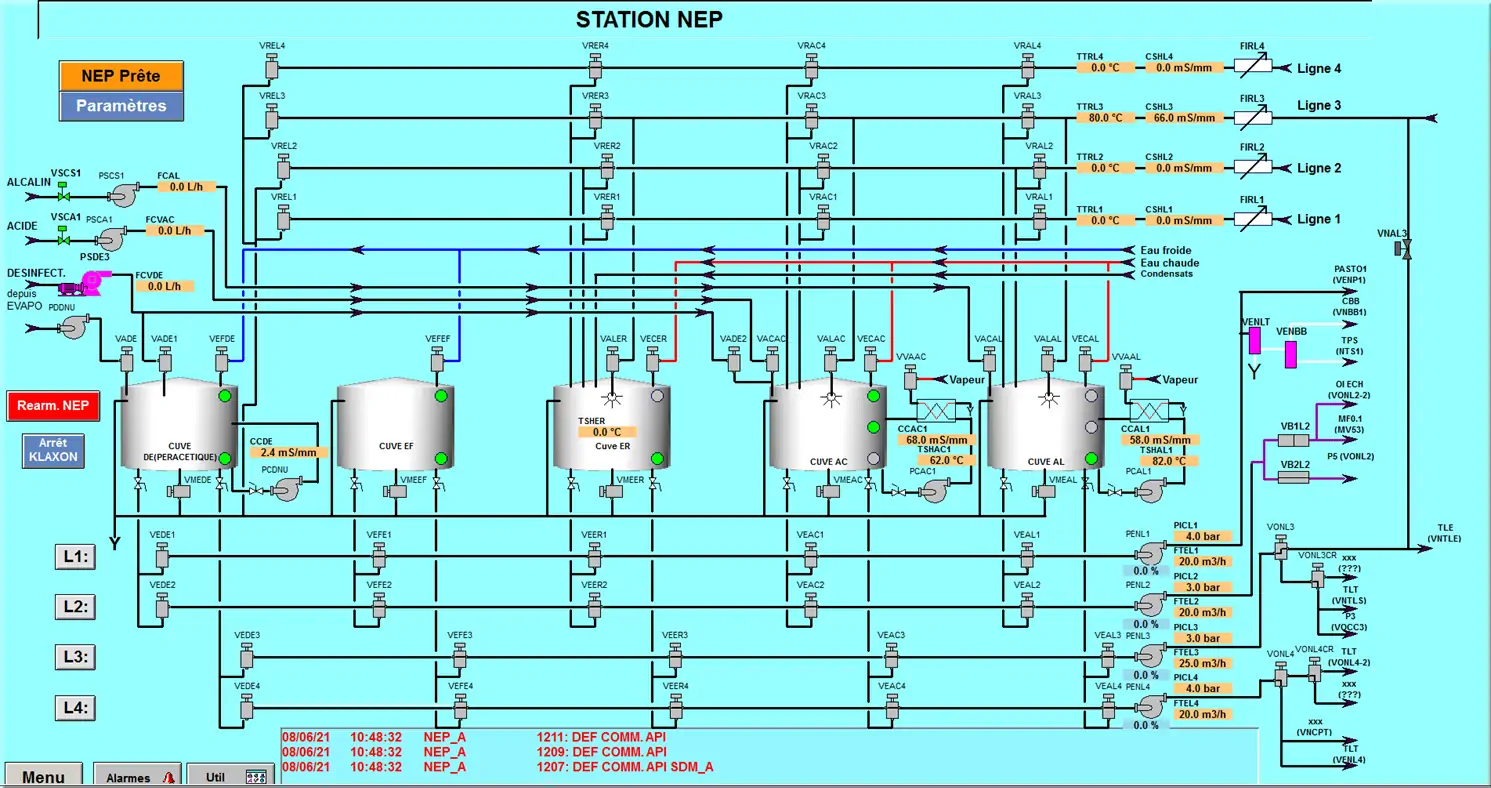The width and height of the screenshot is (1491, 788).
Task: Click the CUVE EF tank
Action: point(396,425)
